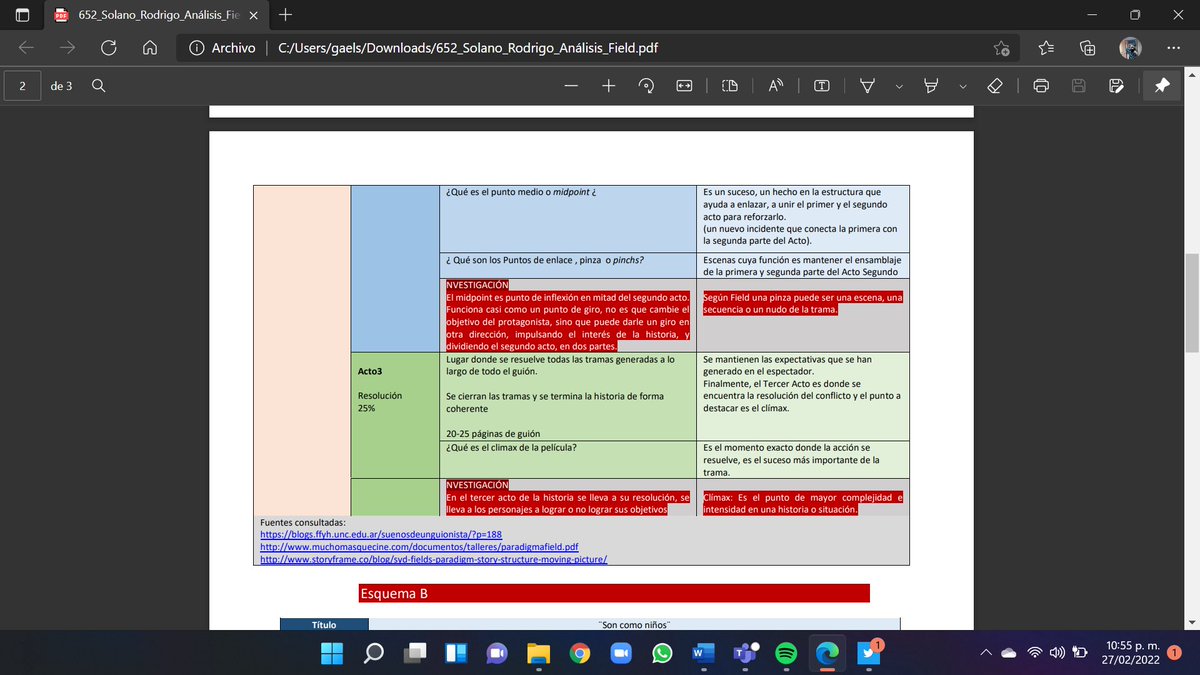Image resolution: width=1200 pixels, height=675 pixels.
Task: Open the page view options
Action: [730, 86]
